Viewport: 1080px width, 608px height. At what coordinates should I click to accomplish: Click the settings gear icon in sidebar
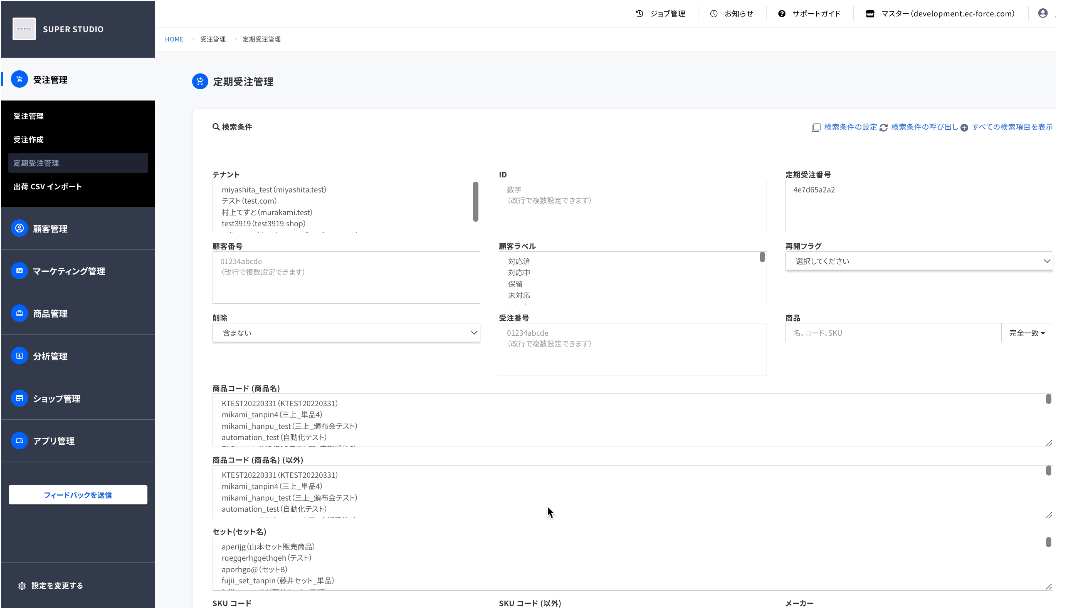coord(21,586)
